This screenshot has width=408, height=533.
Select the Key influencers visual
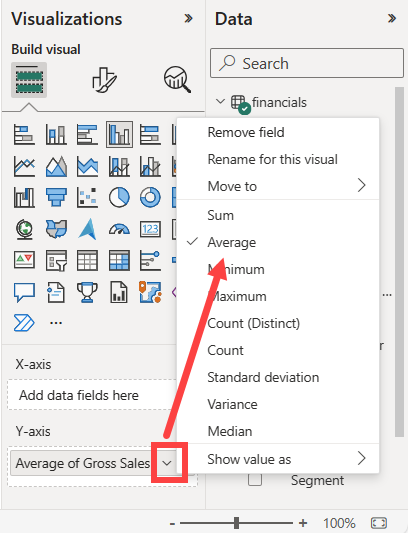pos(150,261)
